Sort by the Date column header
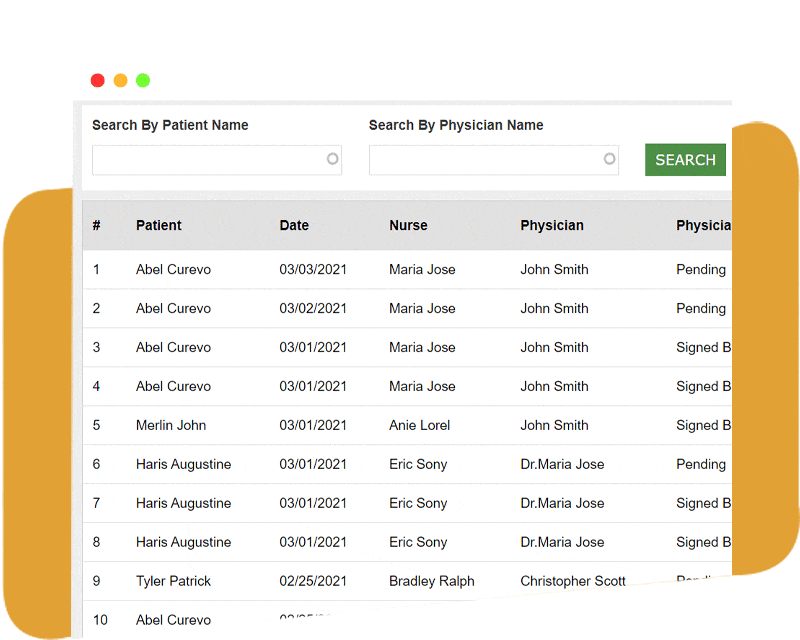The width and height of the screenshot is (800, 640). (294, 225)
